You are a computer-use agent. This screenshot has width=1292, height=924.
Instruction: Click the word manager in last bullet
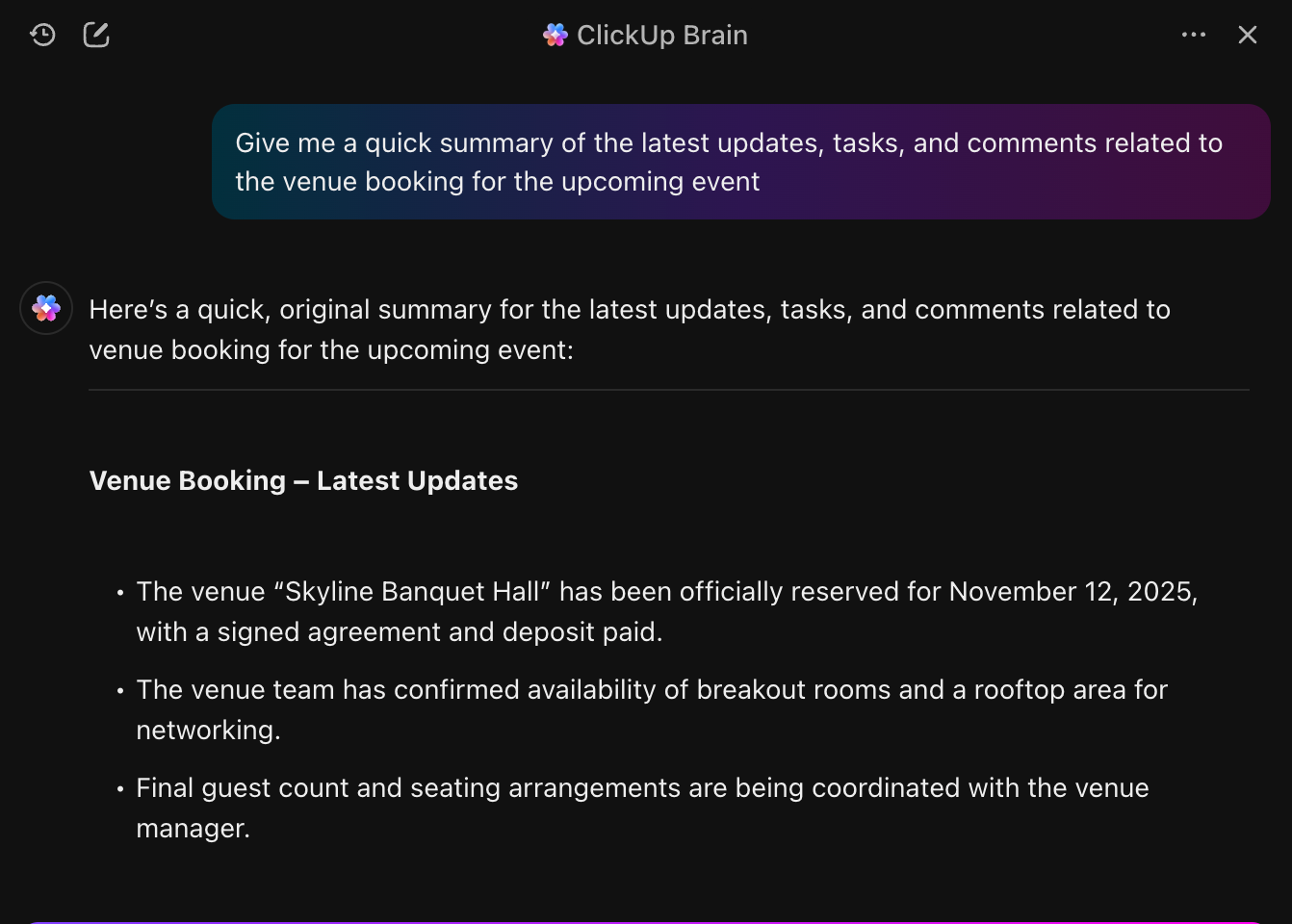coord(193,828)
